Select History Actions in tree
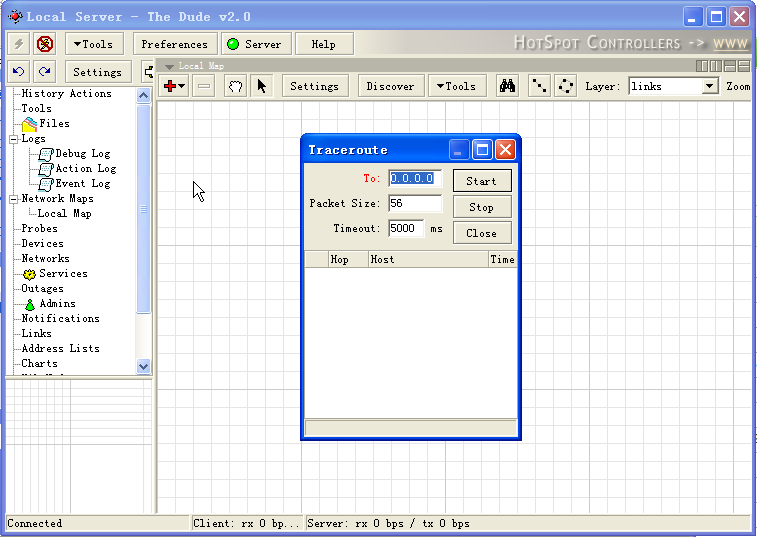Viewport: 757px width, 537px height. pos(67,94)
